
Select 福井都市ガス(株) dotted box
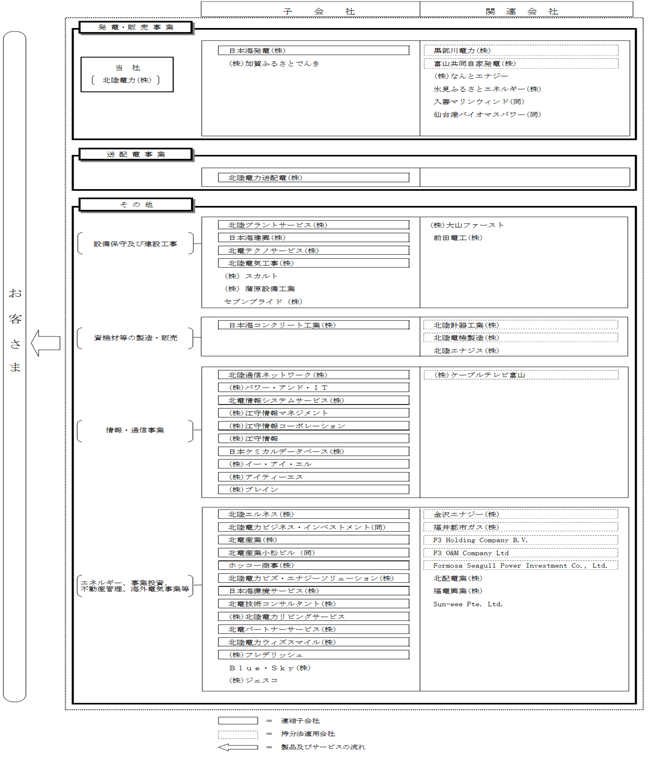[521, 527]
